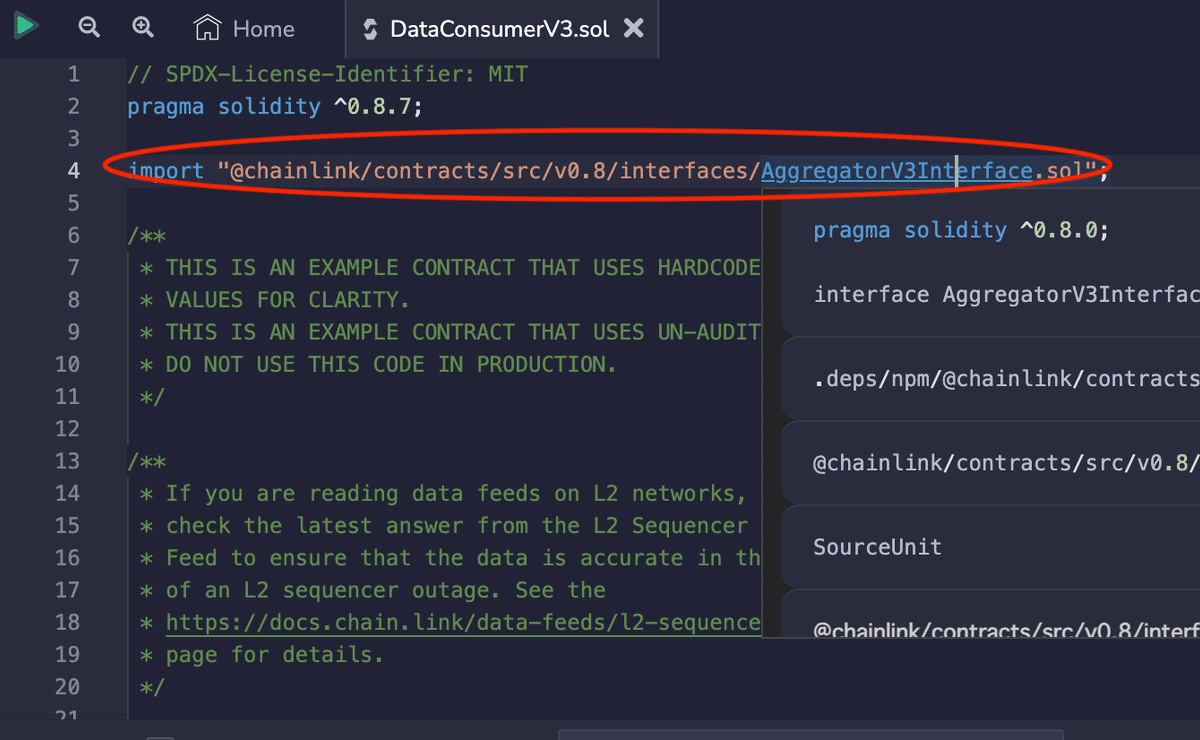The width and height of the screenshot is (1200, 740).
Task: Click the SPDX-License-Identifier comment line
Action: 327,74
